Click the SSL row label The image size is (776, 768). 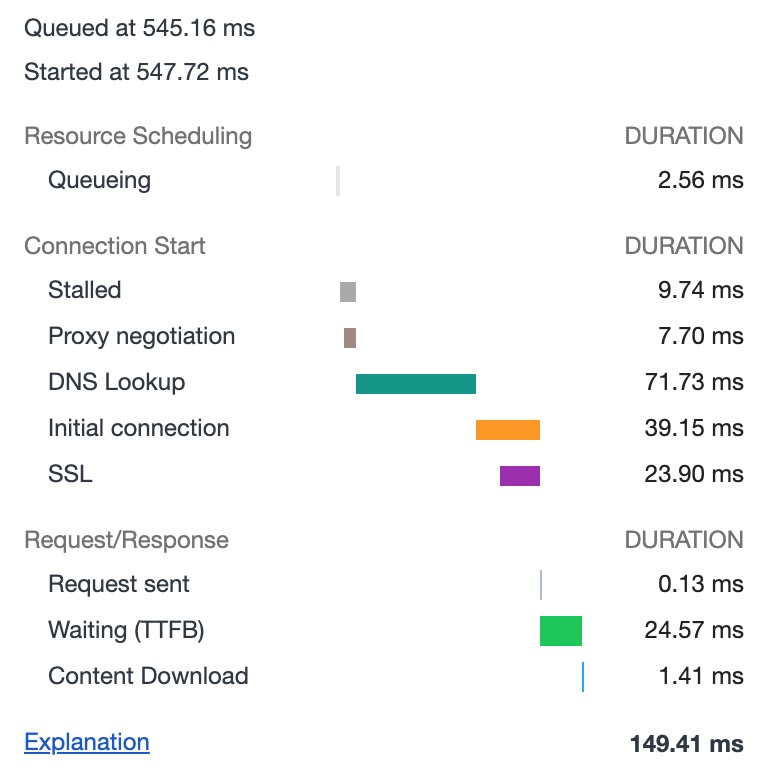pos(70,474)
